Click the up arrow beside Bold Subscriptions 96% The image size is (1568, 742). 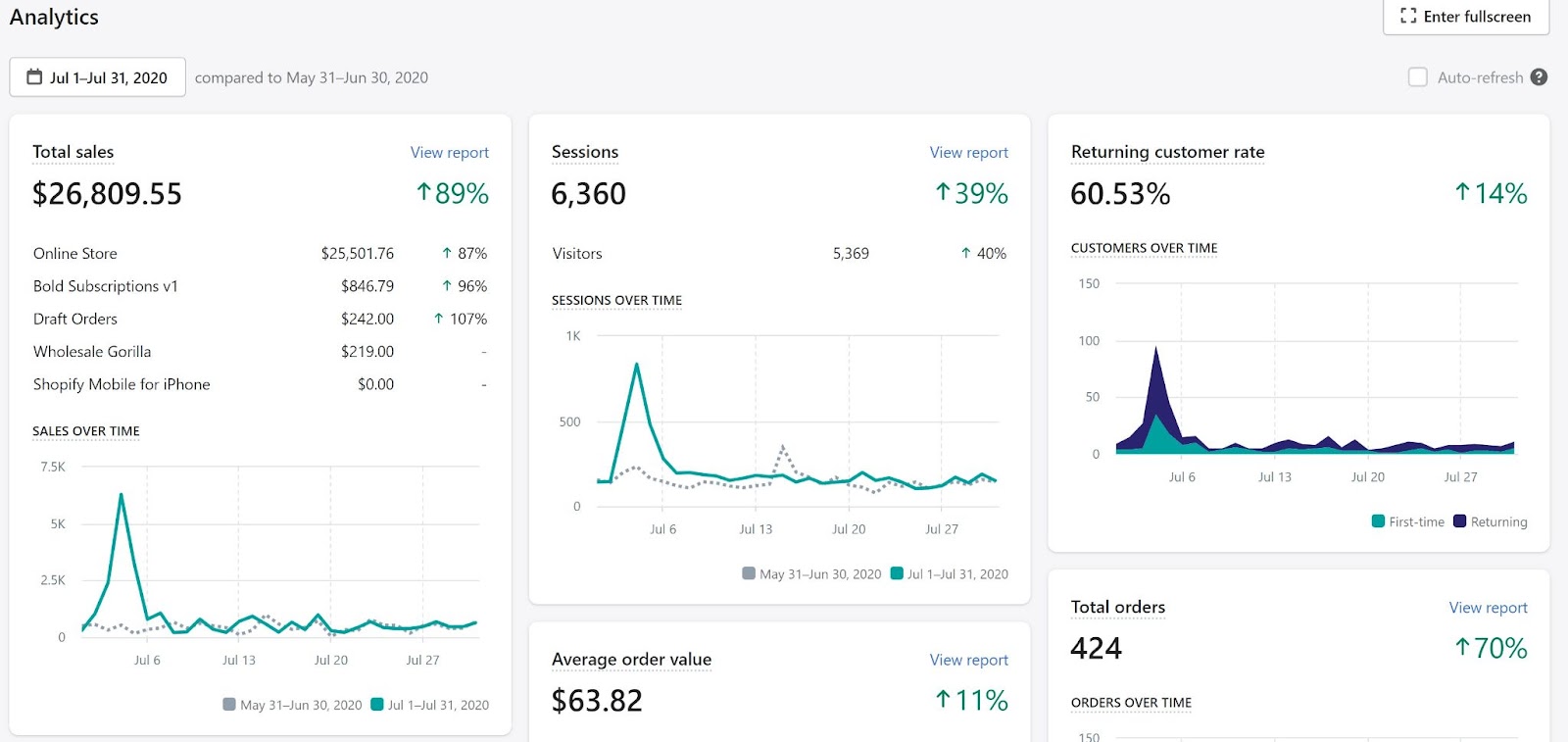click(x=447, y=286)
